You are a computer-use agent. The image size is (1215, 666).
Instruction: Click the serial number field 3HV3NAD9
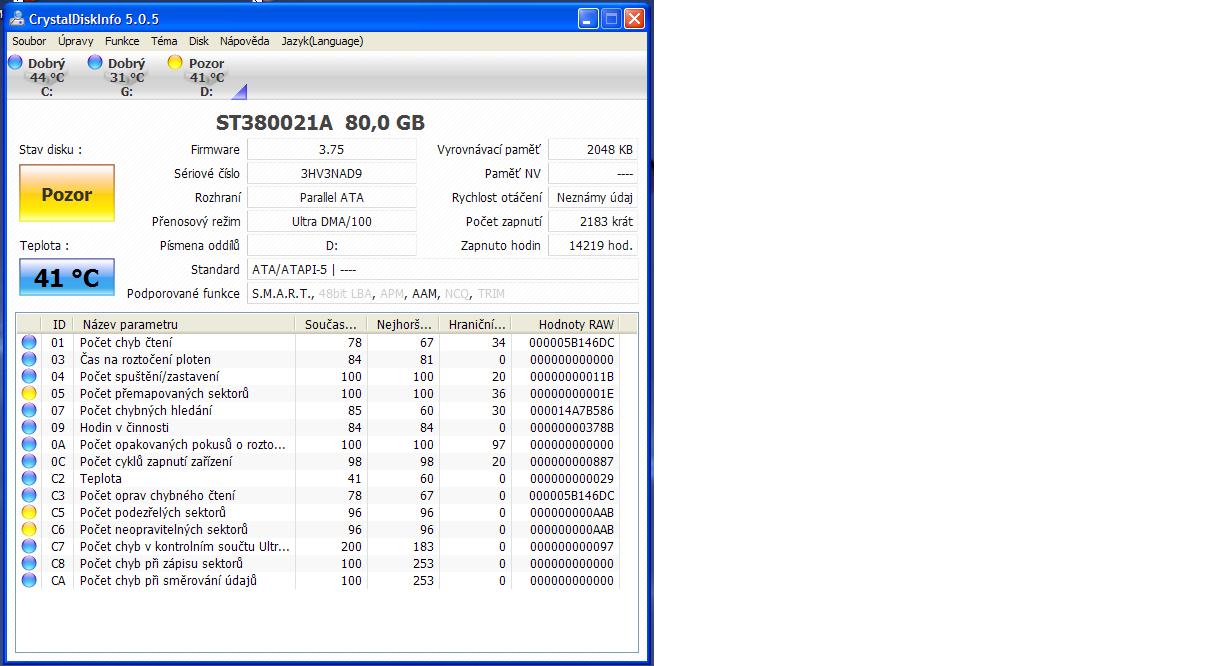coord(331,173)
